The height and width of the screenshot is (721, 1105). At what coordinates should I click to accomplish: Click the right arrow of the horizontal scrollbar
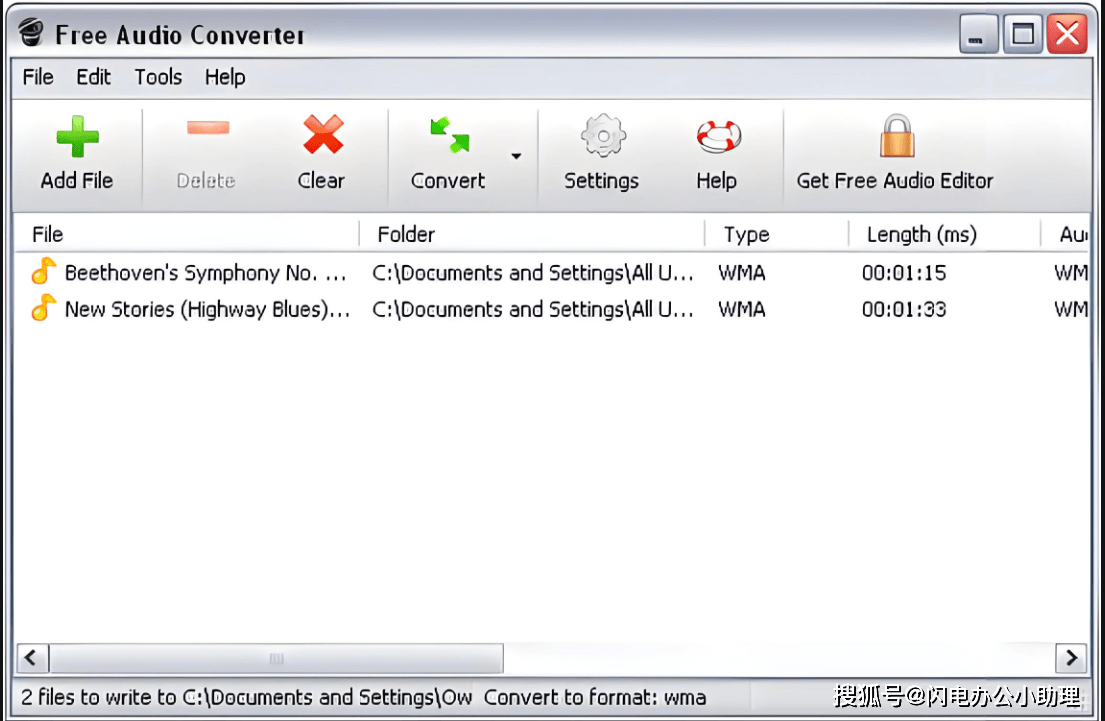(1072, 658)
